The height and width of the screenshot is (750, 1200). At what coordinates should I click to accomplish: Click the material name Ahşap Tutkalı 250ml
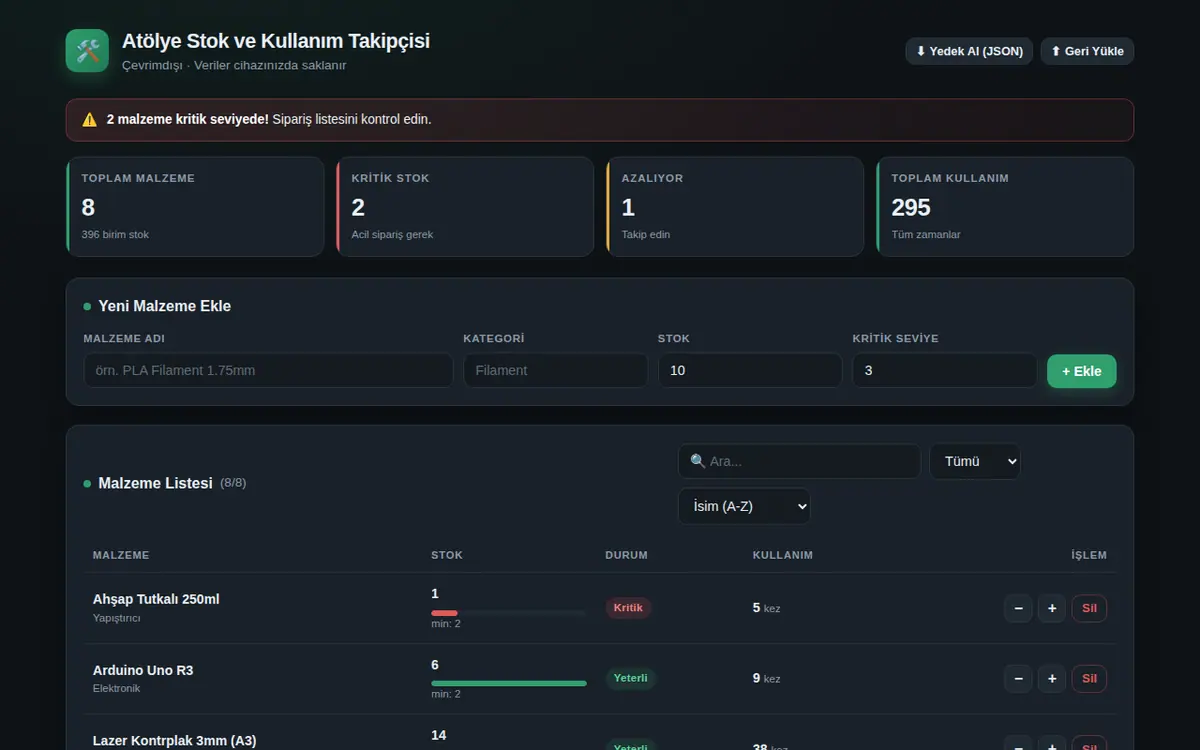156,599
